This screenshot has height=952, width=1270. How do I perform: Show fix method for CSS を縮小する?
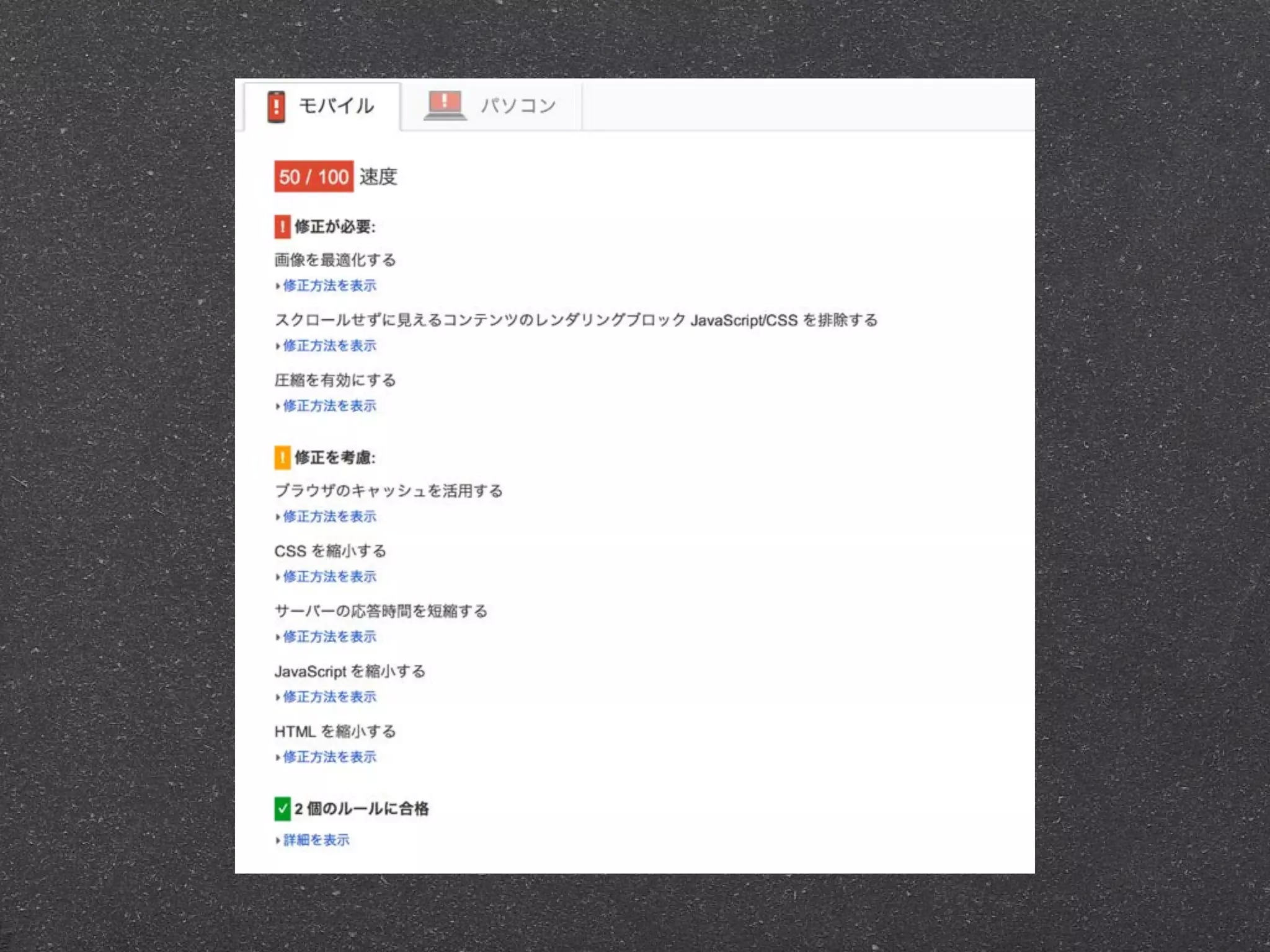tap(329, 577)
